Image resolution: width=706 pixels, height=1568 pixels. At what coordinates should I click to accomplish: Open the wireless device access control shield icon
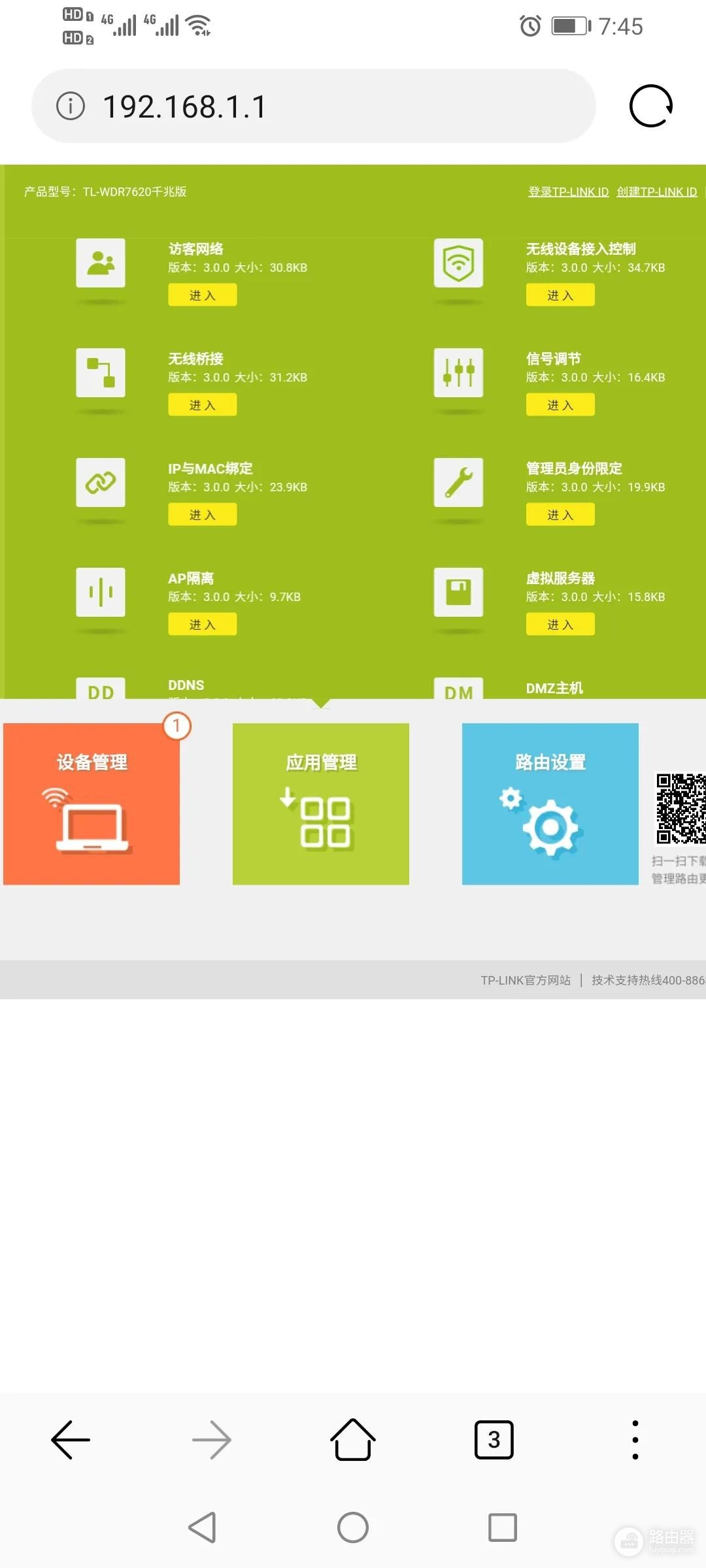pyautogui.click(x=458, y=263)
